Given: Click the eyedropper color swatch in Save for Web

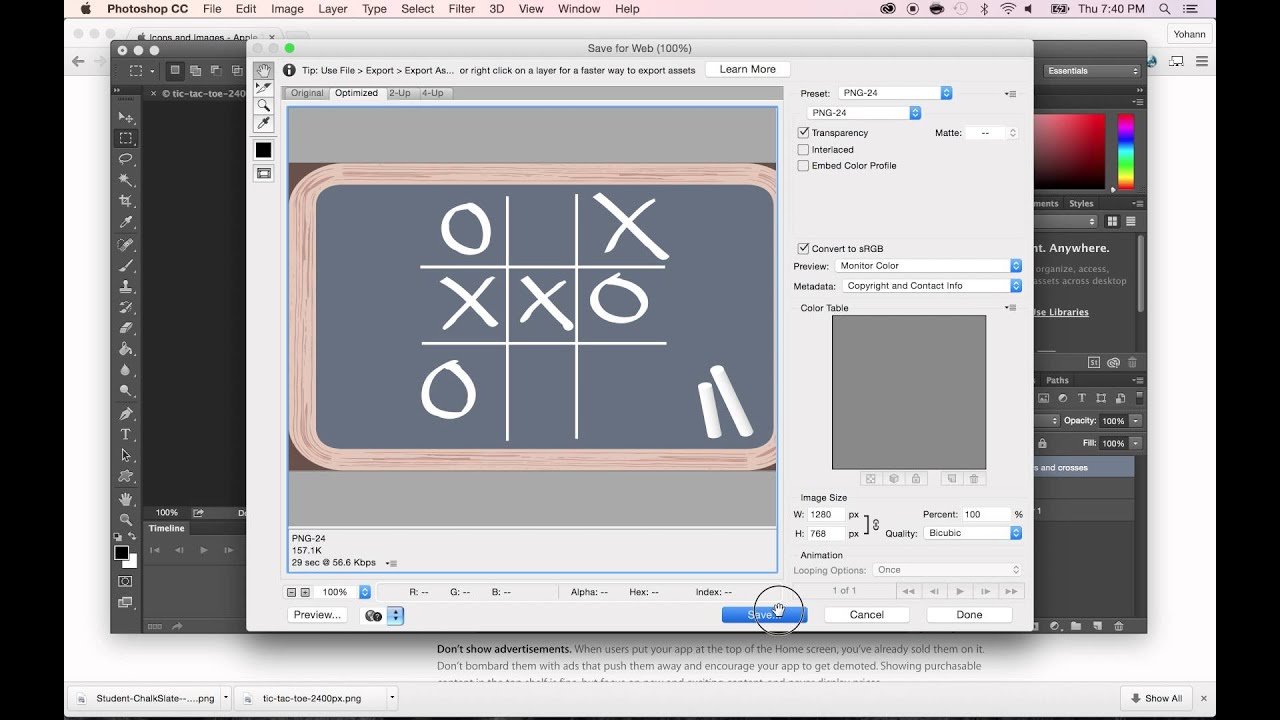Looking at the screenshot, I should 263,150.
